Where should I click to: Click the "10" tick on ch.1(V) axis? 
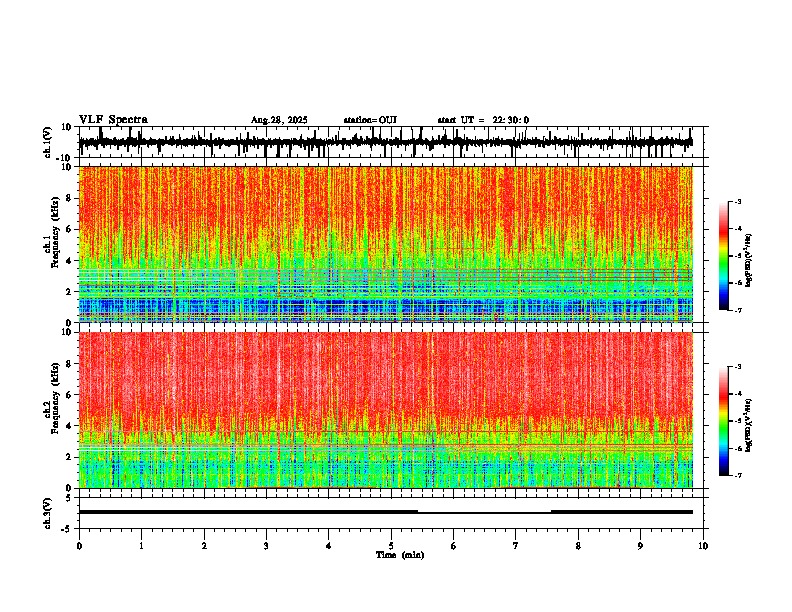pos(67,127)
